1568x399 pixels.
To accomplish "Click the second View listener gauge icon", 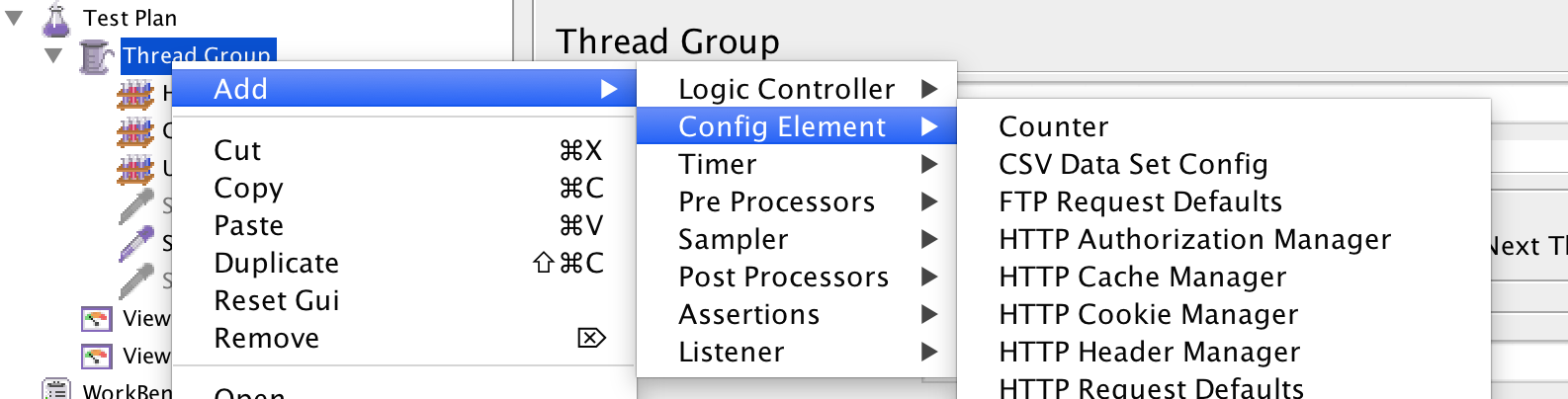I will (96, 356).
